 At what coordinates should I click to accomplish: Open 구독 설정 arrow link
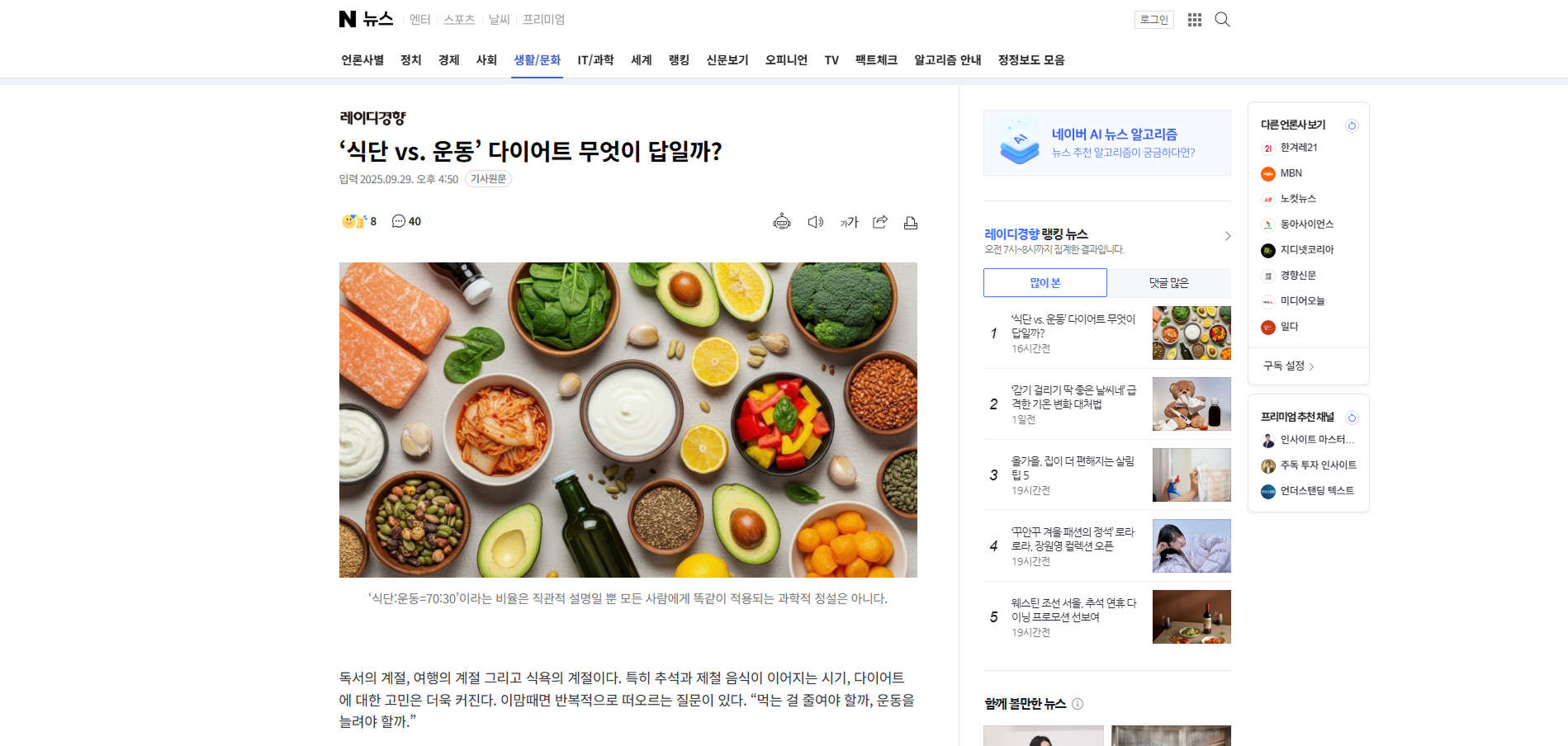click(x=1289, y=366)
